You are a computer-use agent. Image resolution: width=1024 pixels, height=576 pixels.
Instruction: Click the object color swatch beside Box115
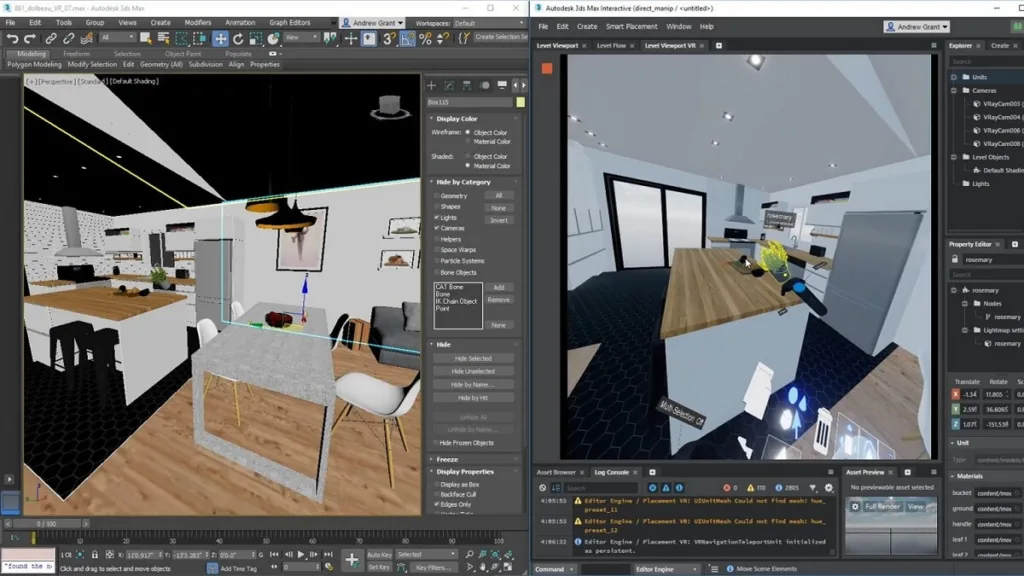pos(520,102)
